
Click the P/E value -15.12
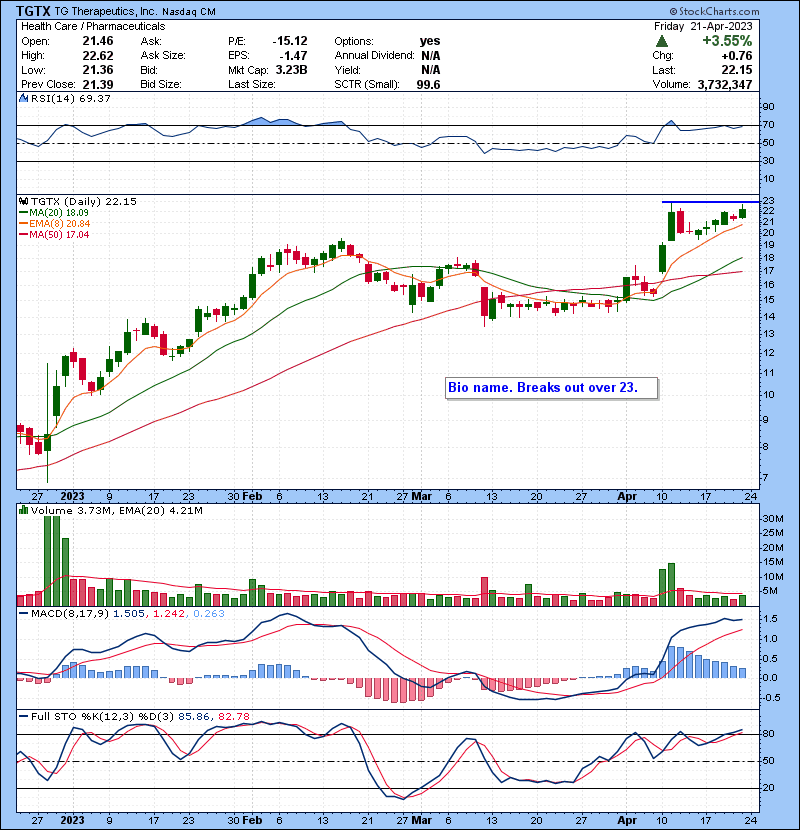click(290, 41)
